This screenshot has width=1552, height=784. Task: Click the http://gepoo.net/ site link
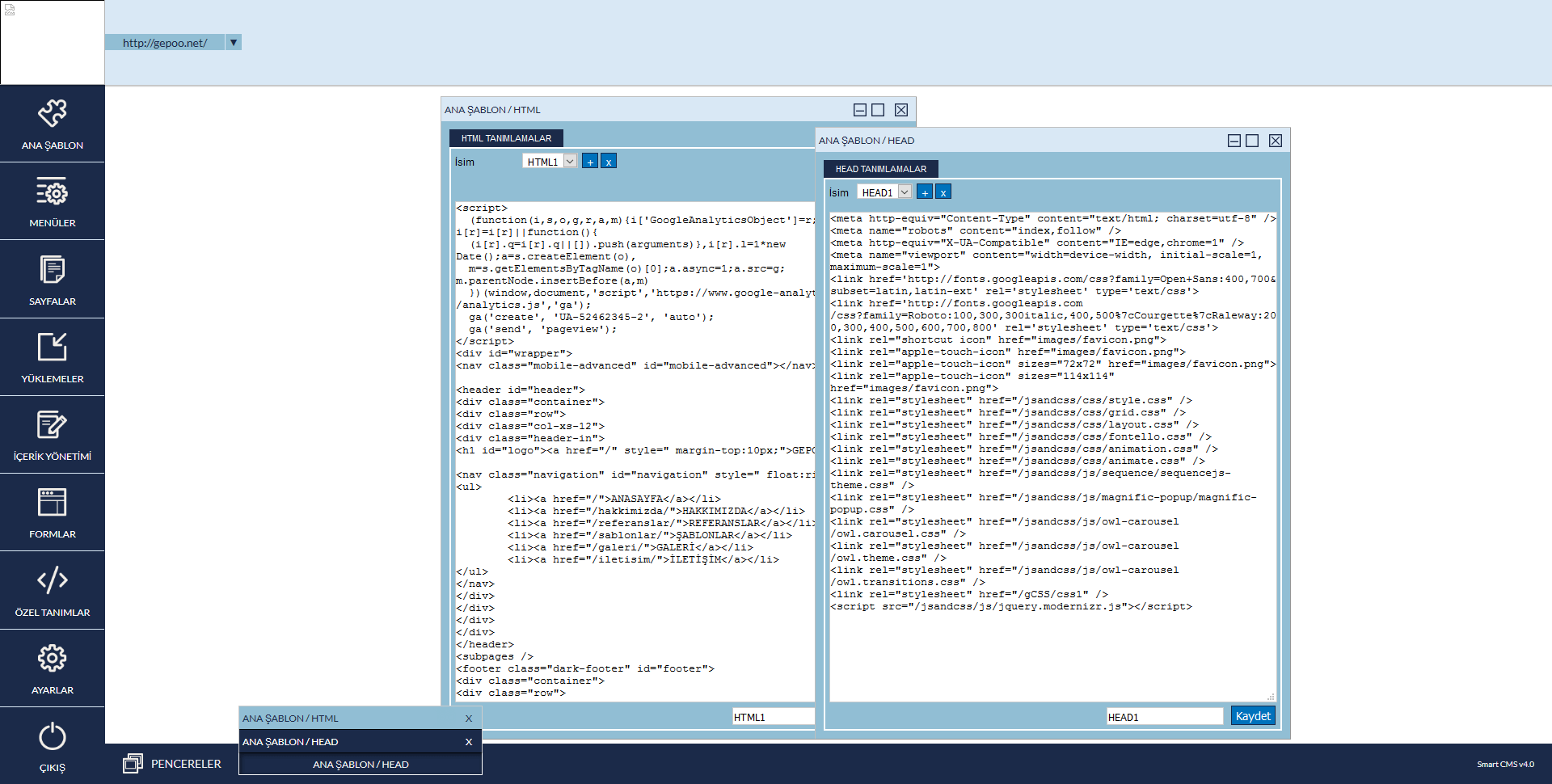[x=165, y=43]
